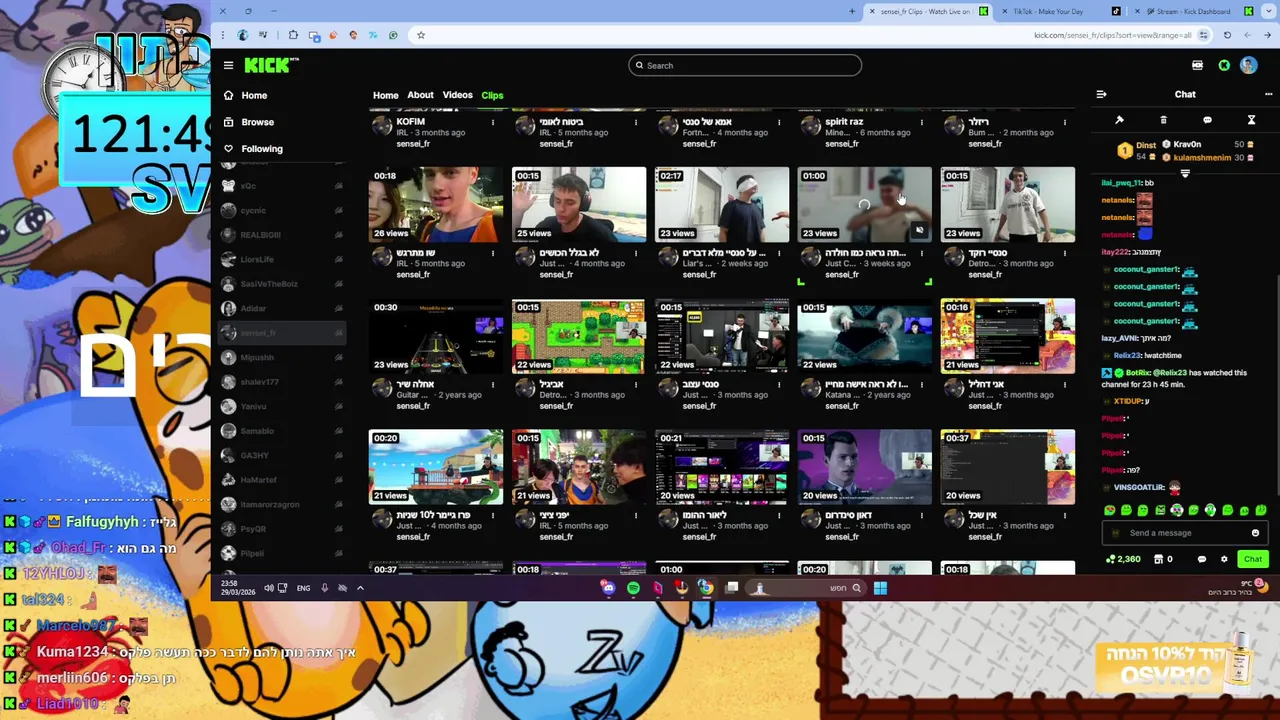The width and height of the screenshot is (1280, 720).
Task: Click the speech bubble icon in chat toolbar
Action: [x=1207, y=120]
